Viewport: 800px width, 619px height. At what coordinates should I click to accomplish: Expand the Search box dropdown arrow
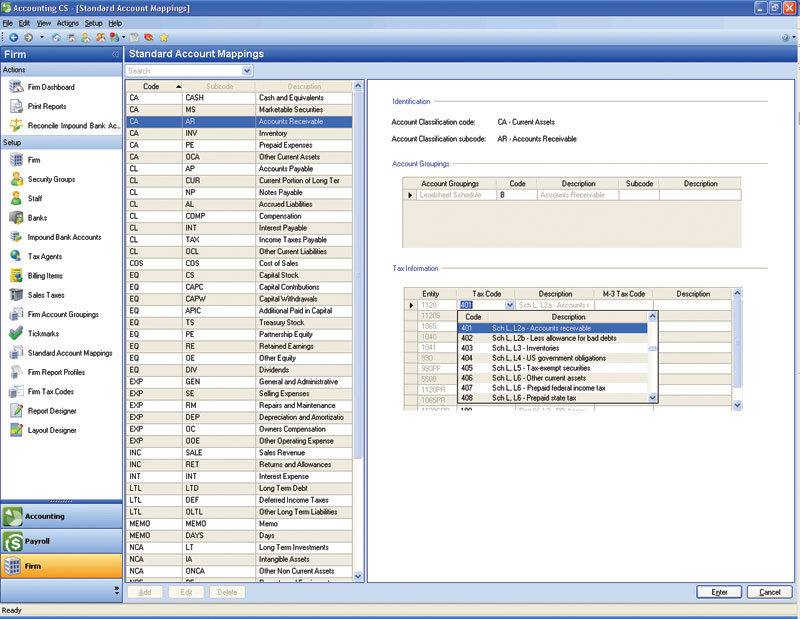pos(247,71)
